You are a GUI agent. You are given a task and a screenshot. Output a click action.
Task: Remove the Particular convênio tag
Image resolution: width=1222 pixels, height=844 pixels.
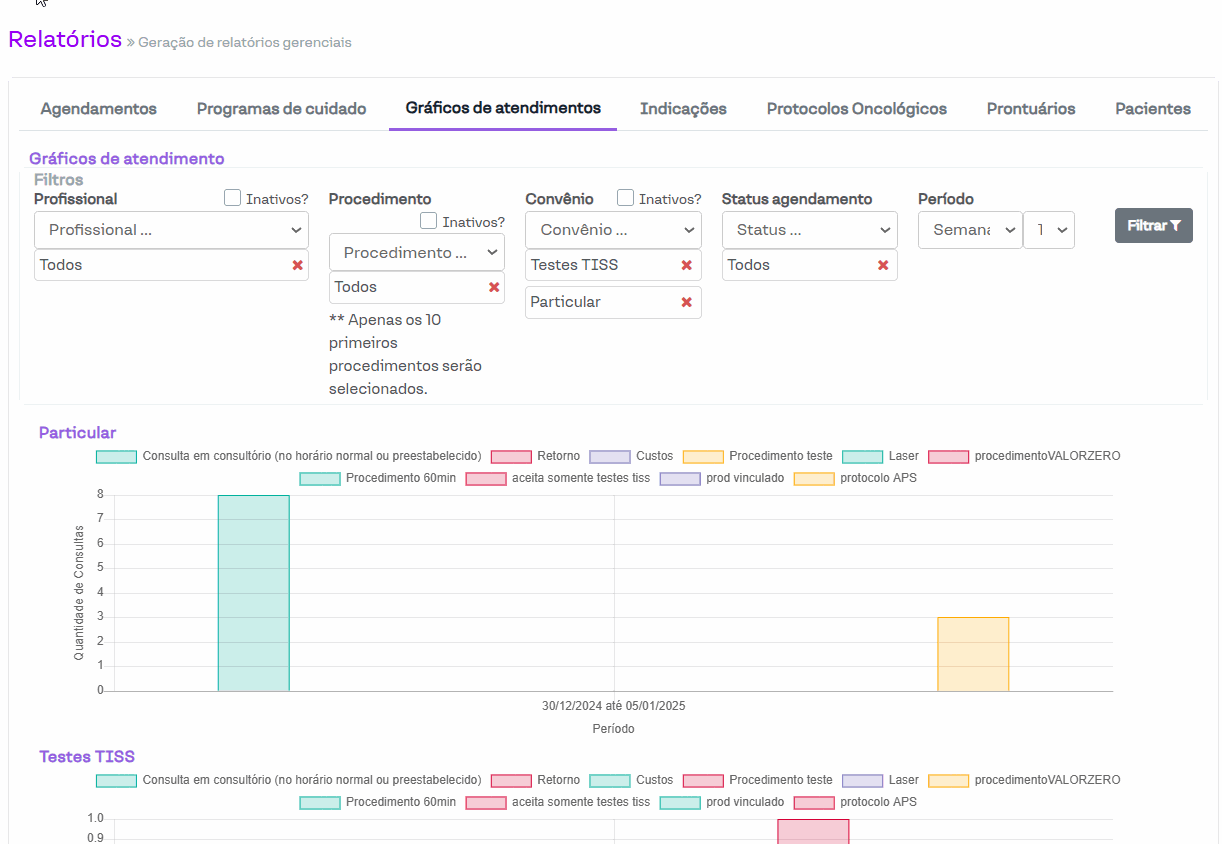click(686, 302)
